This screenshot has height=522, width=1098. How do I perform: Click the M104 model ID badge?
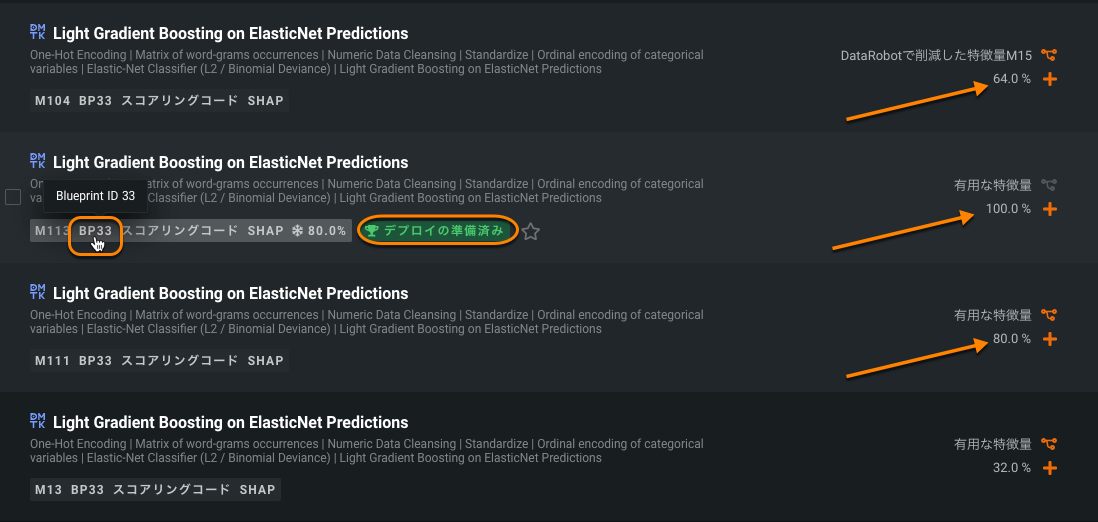point(52,101)
